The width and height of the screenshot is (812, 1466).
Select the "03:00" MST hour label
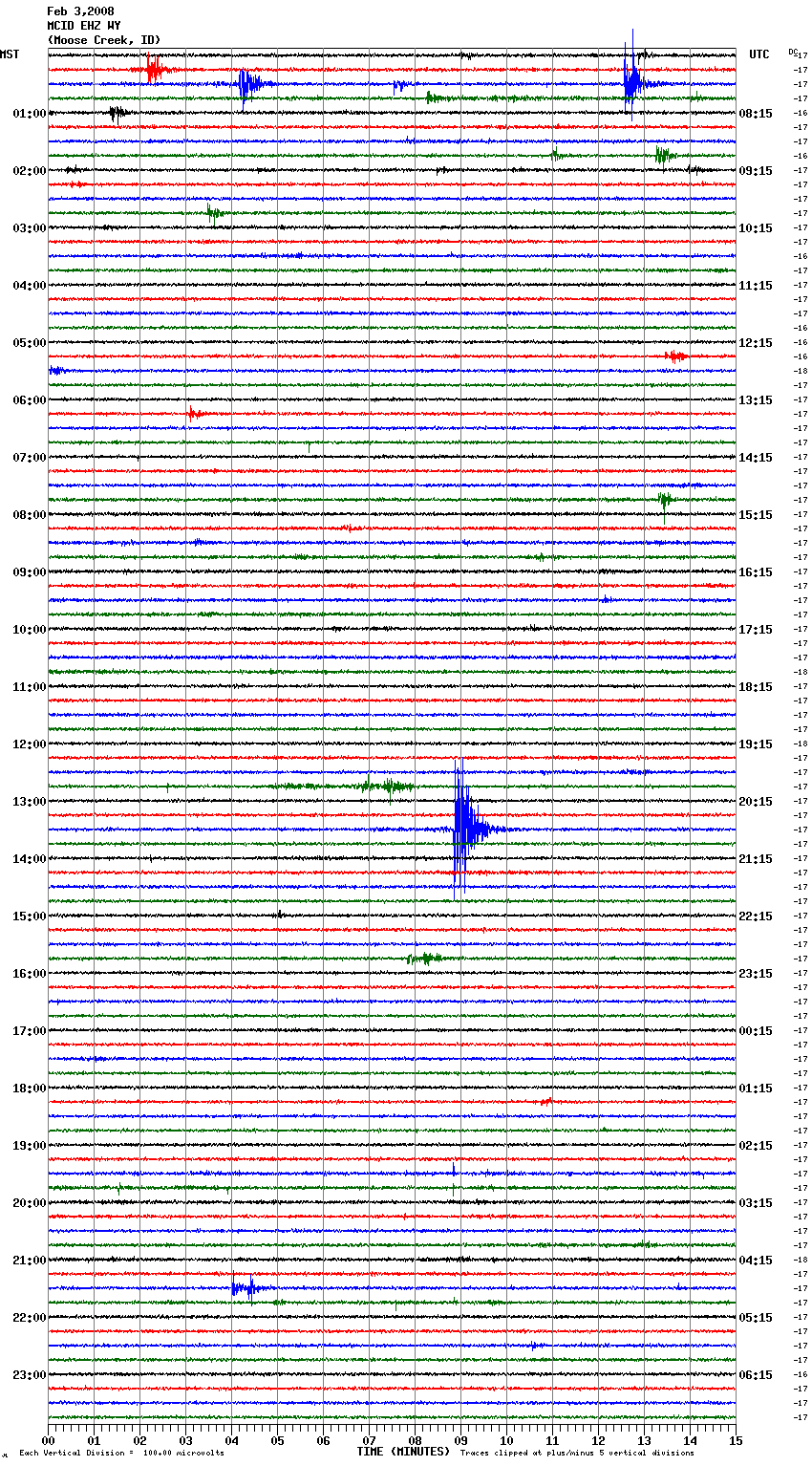coord(30,228)
